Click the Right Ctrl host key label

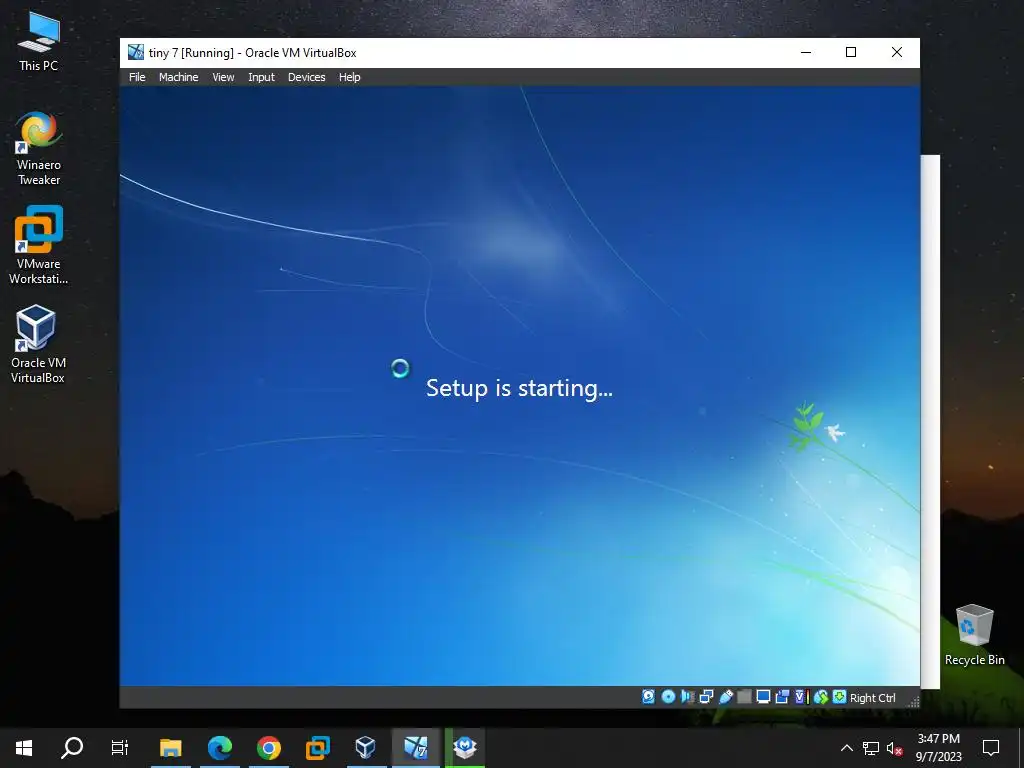coord(872,697)
